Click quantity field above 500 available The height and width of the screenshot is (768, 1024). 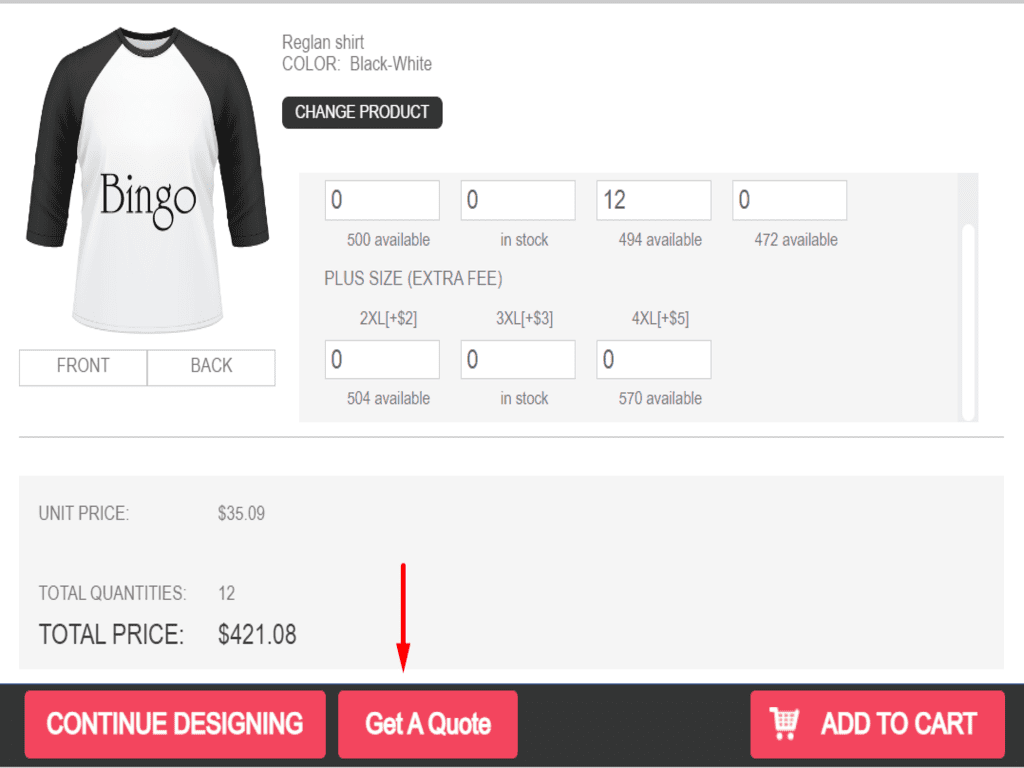point(382,200)
